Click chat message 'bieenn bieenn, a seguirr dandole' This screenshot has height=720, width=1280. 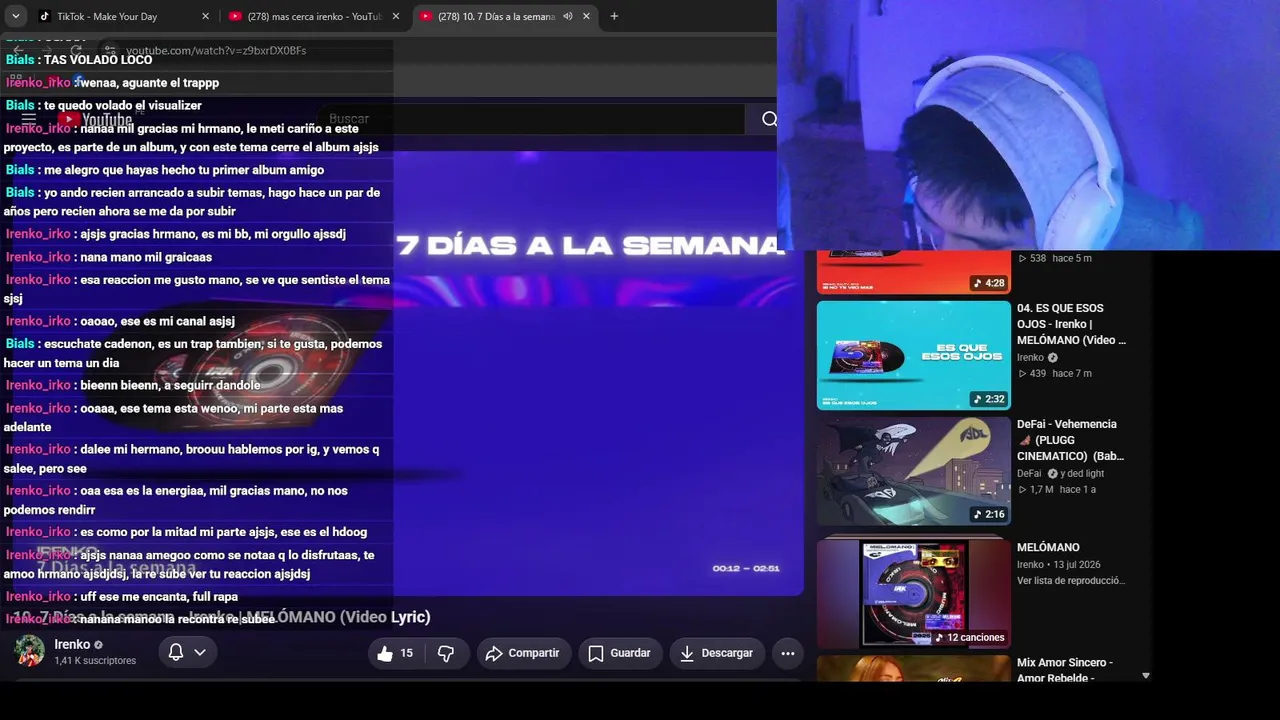[x=170, y=385]
